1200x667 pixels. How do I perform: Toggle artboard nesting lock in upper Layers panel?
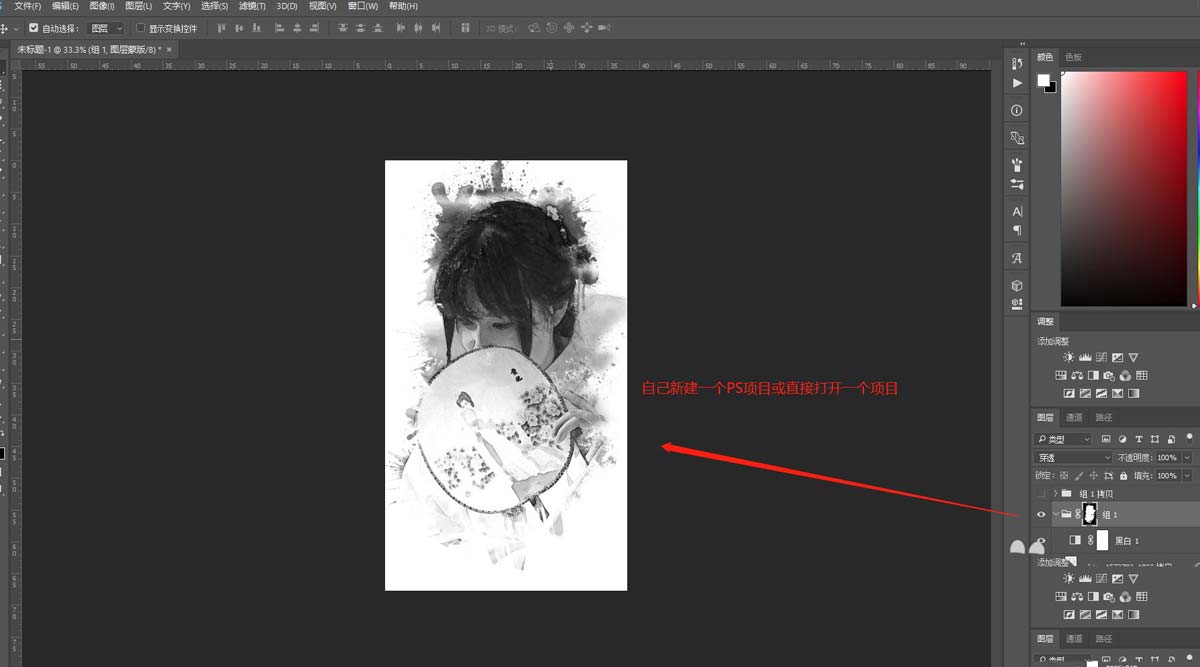pyautogui.click(x=1109, y=475)
